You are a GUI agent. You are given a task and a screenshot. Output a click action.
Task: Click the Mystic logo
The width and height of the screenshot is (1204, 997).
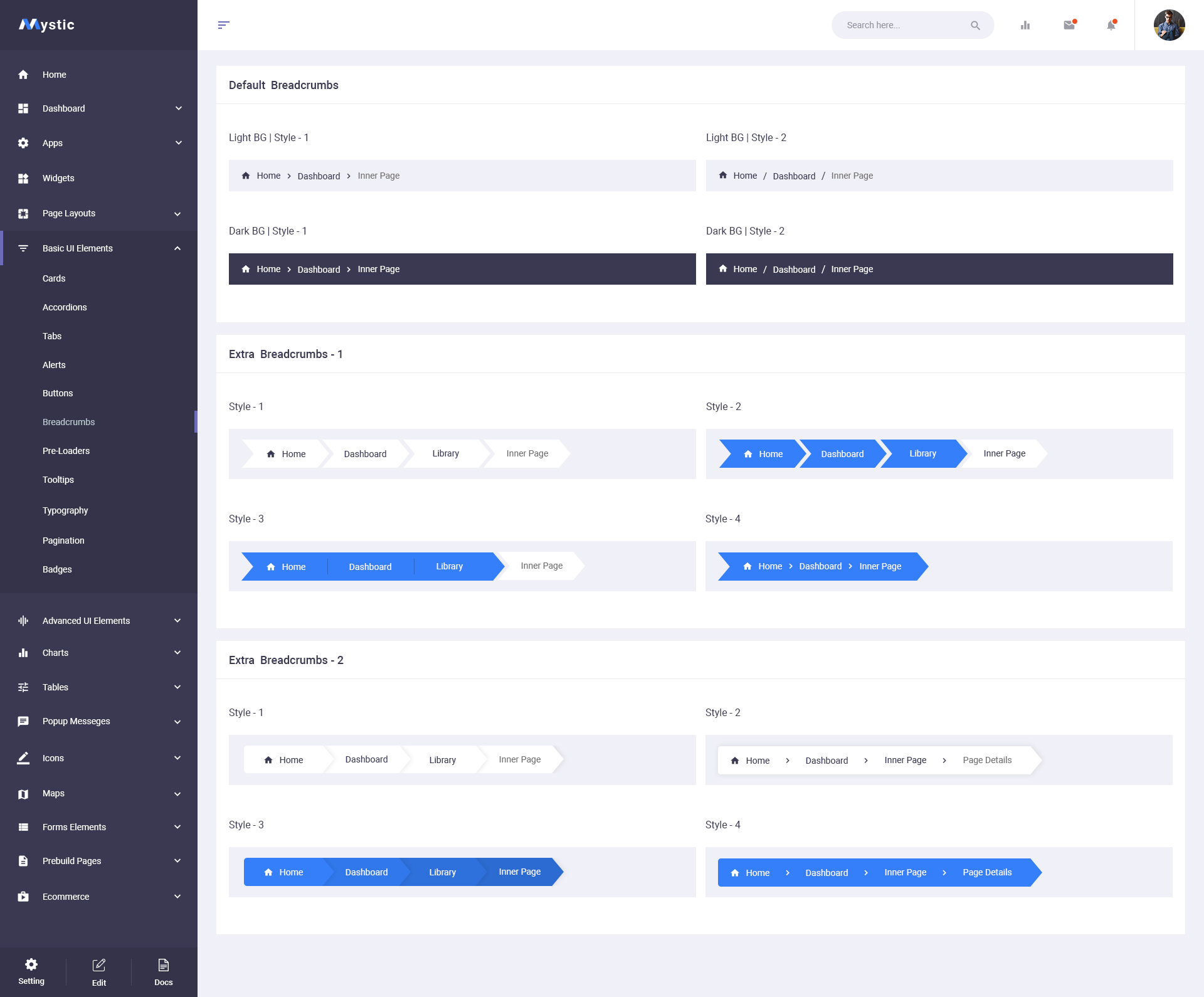47,24
